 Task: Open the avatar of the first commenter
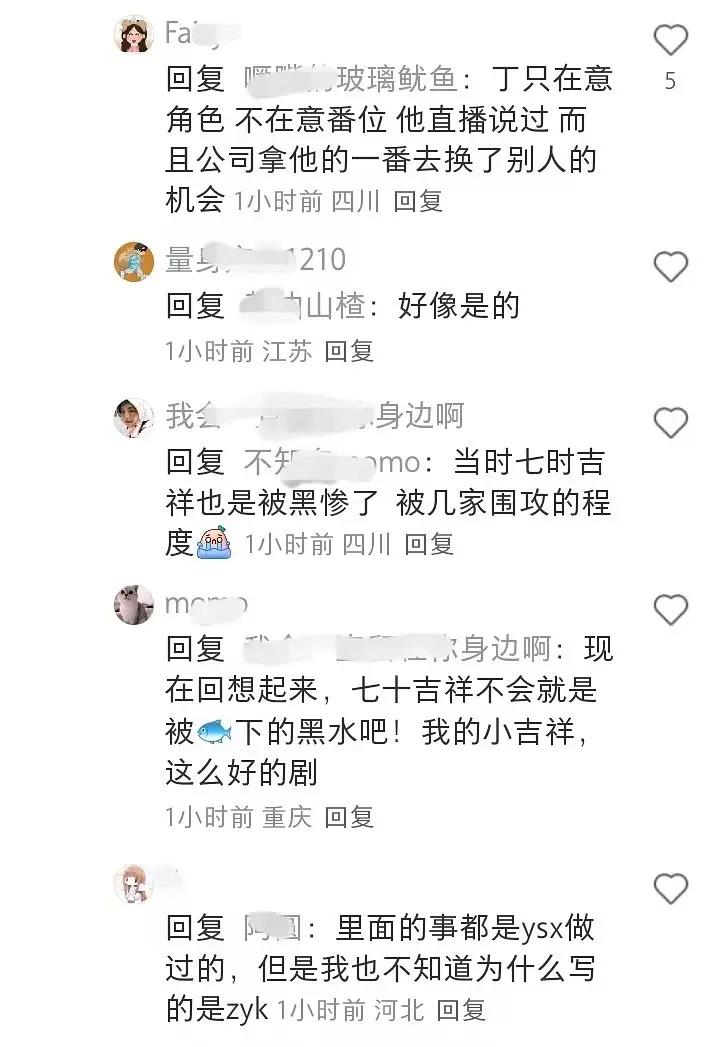[x=134, y=34]
